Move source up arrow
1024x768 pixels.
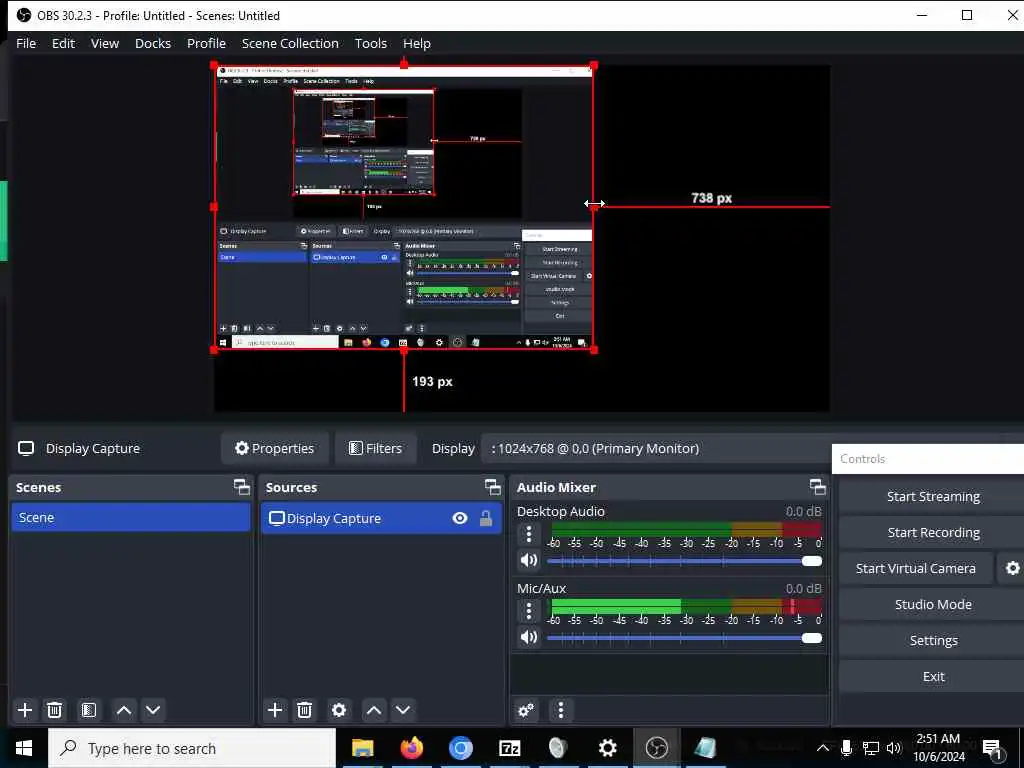click(x=374, y=710)
